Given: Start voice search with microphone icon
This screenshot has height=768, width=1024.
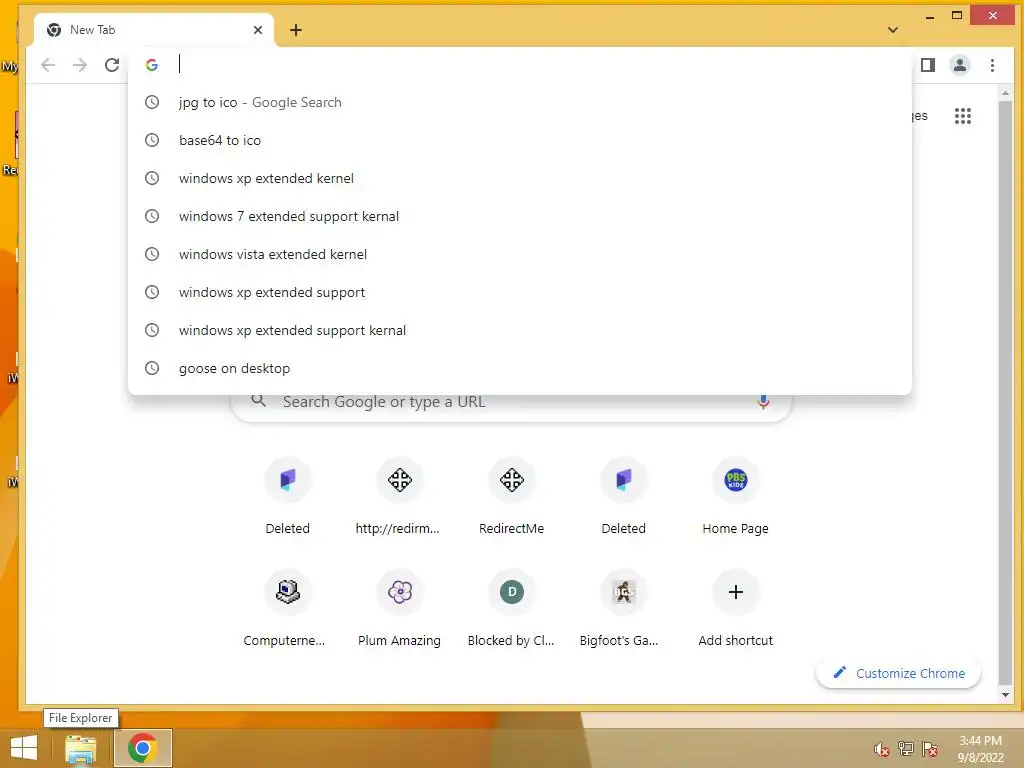Looking at the screenshot, I should [762, 402].
